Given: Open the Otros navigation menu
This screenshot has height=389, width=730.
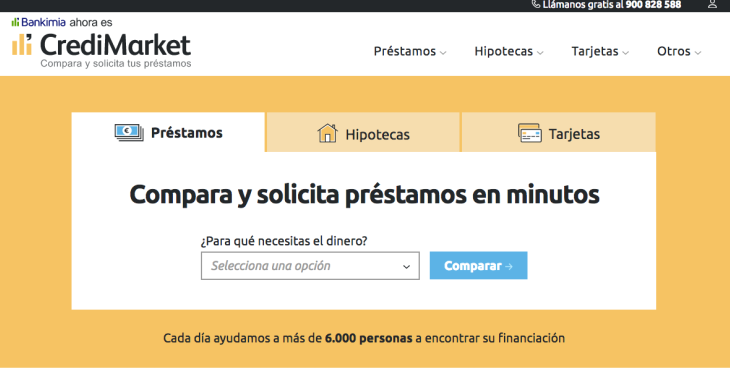Looking at the screenshot, I should (x=679, y=51).
